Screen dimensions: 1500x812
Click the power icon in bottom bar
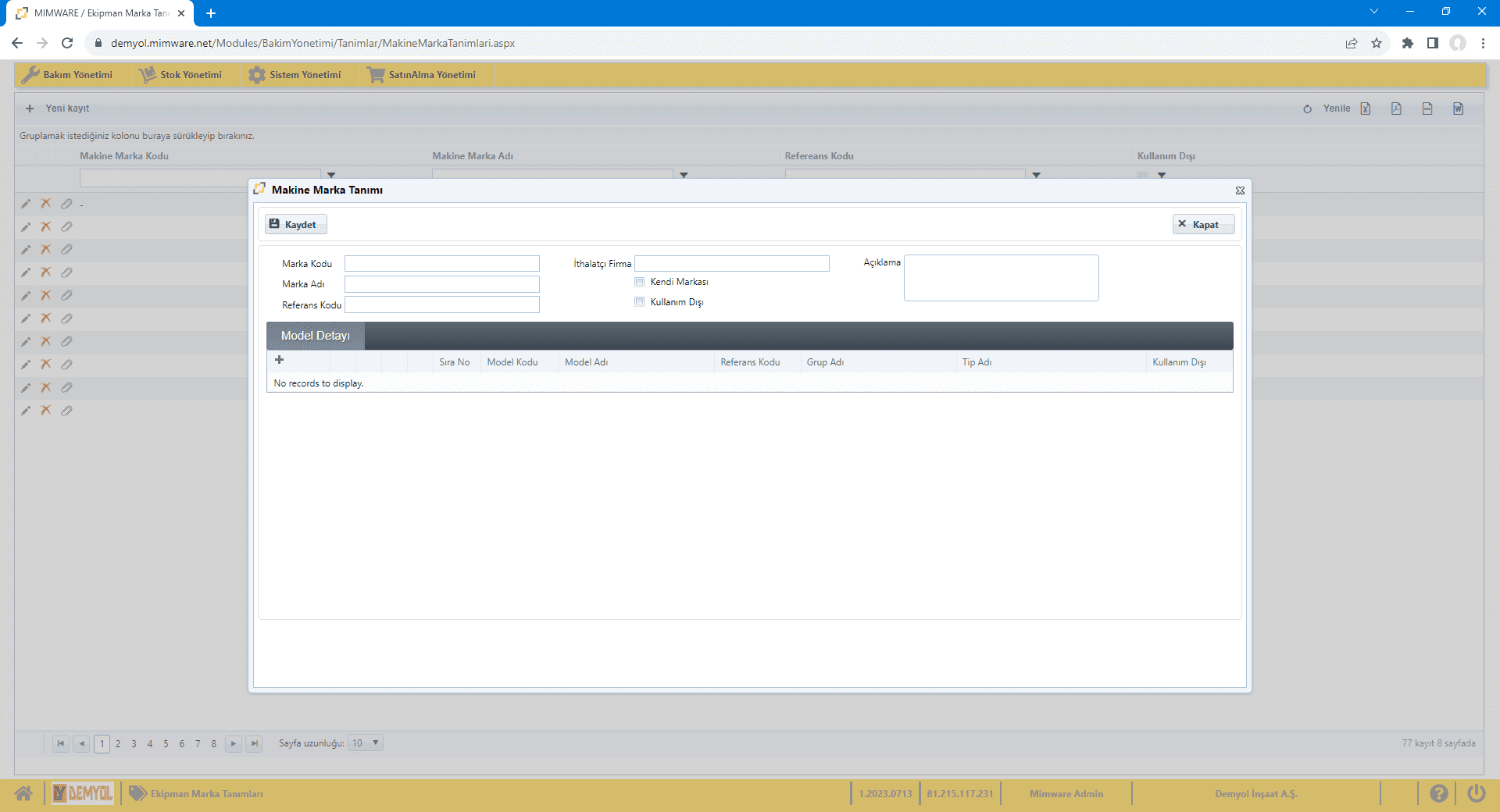click(x=1476, y=793)
